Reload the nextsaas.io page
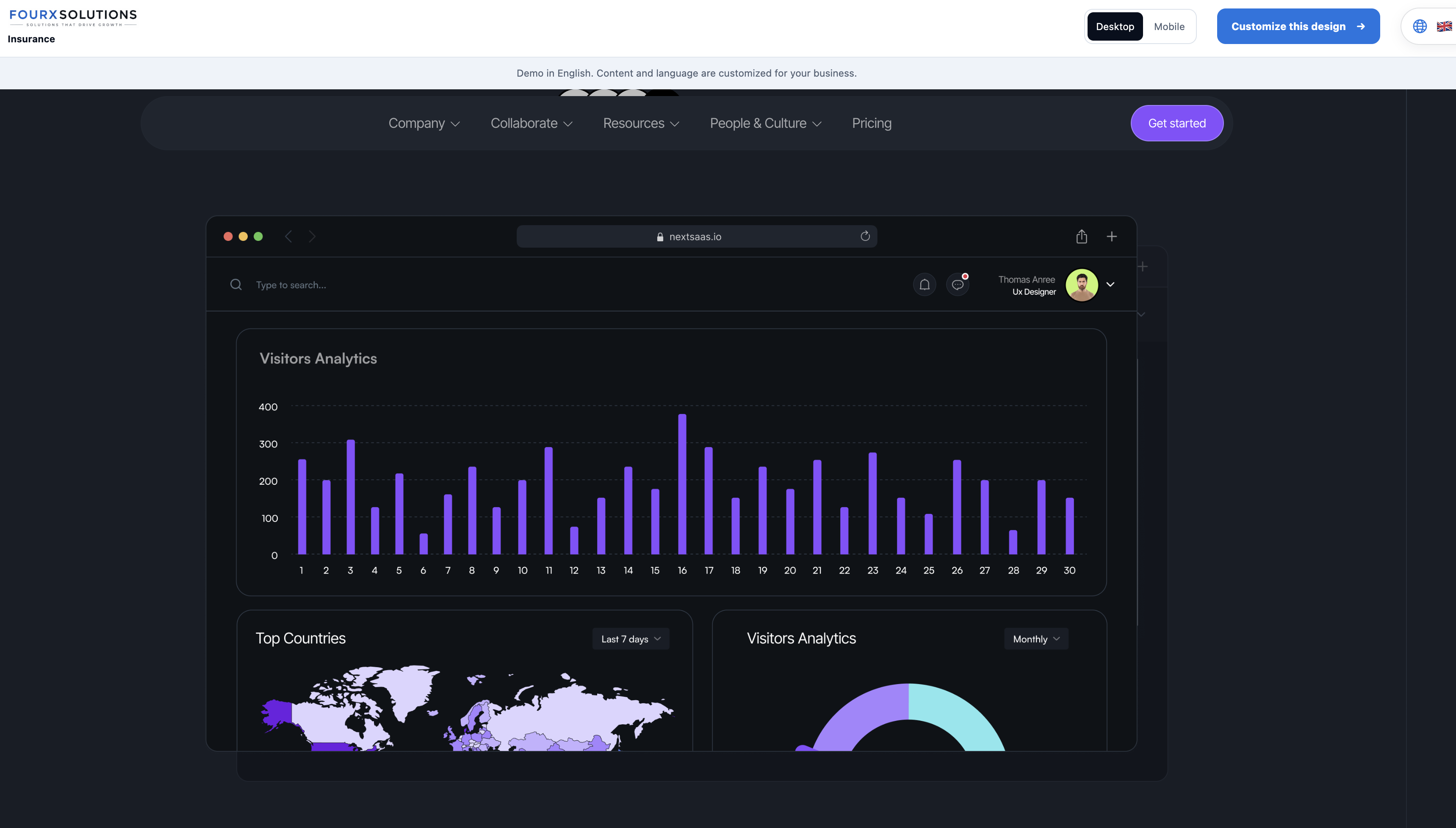Viewport: 1456px width, 828px height. coord(865,236)
